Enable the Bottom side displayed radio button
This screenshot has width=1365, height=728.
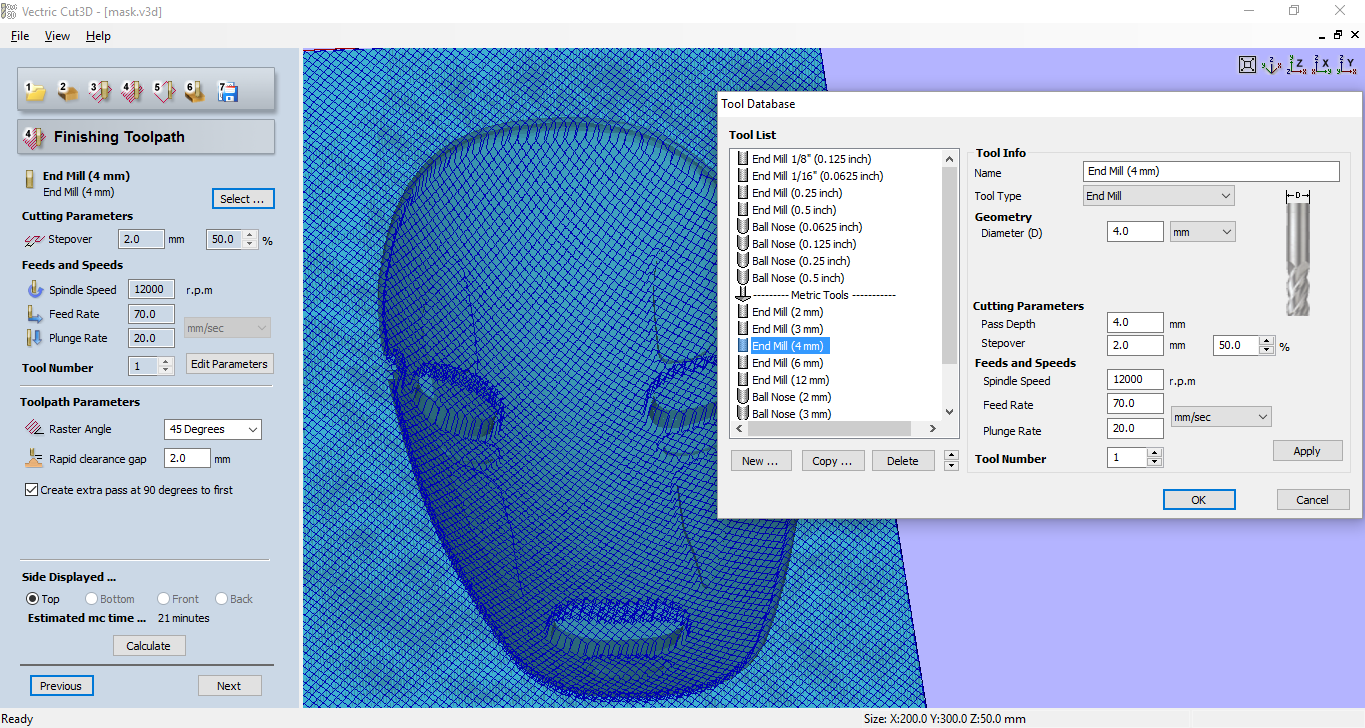pos(91,598)
